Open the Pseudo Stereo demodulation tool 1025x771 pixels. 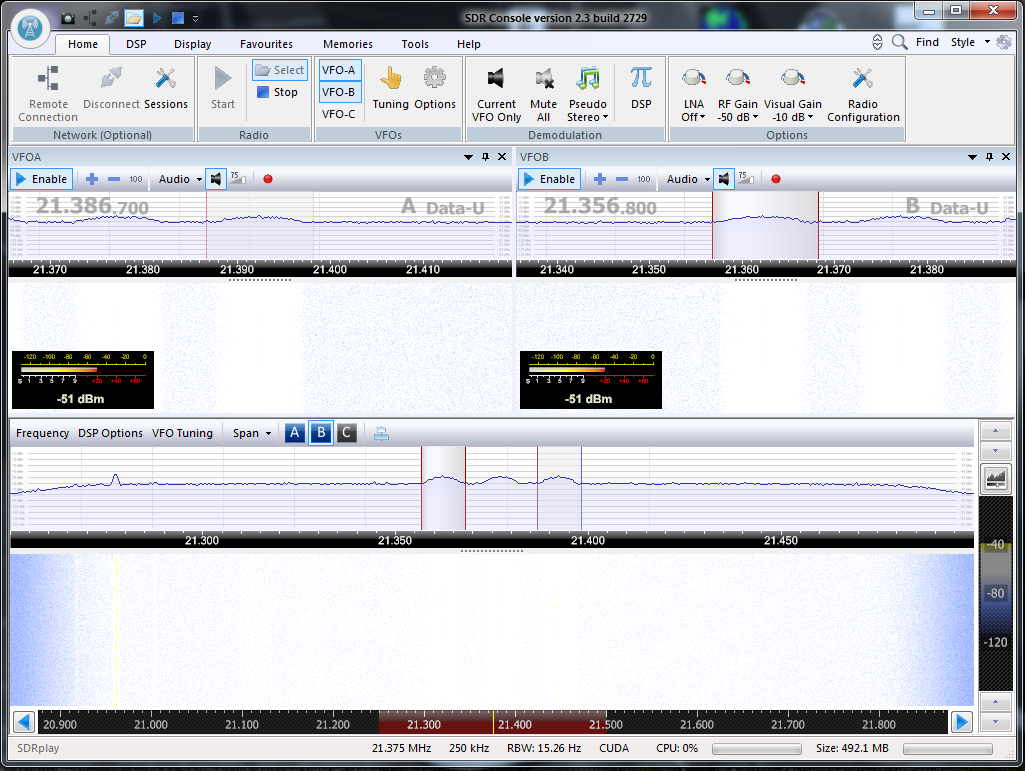(588, 90)
